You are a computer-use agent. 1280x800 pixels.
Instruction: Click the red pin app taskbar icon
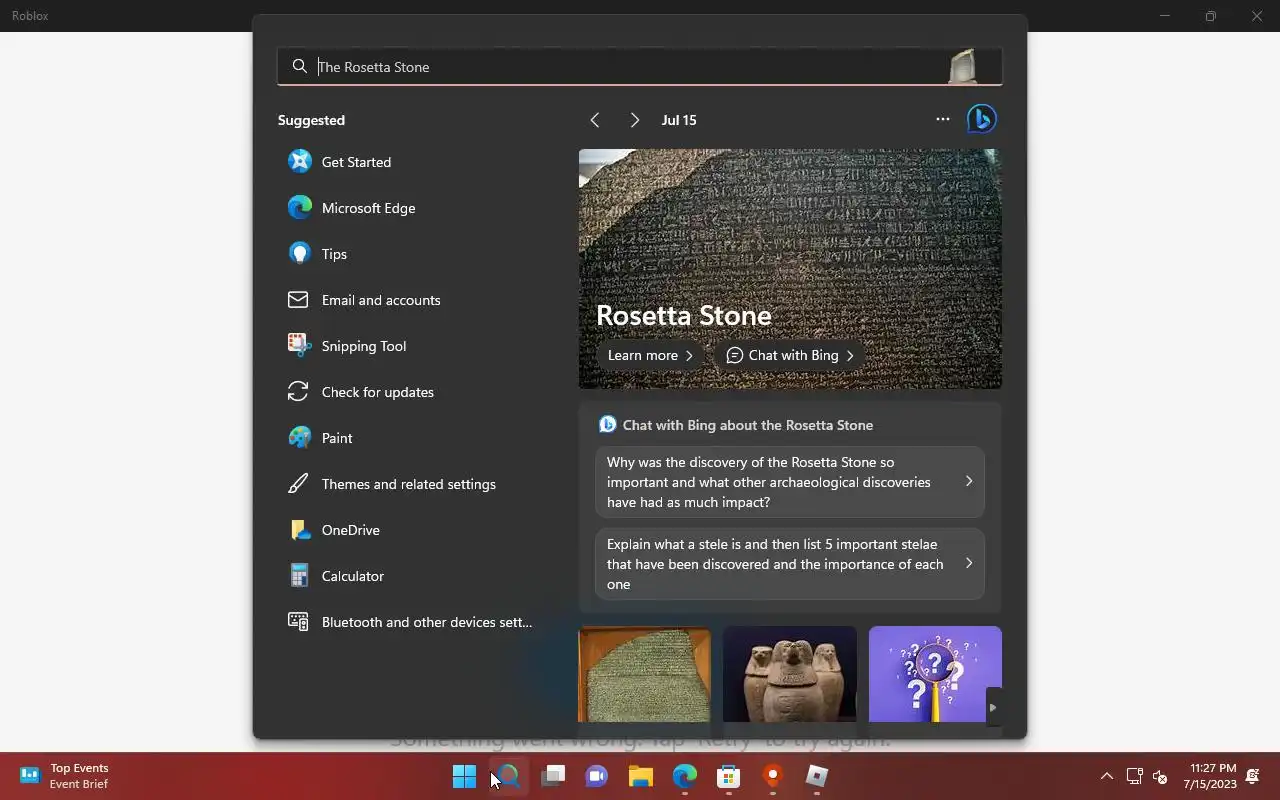(x=773, y=776)
